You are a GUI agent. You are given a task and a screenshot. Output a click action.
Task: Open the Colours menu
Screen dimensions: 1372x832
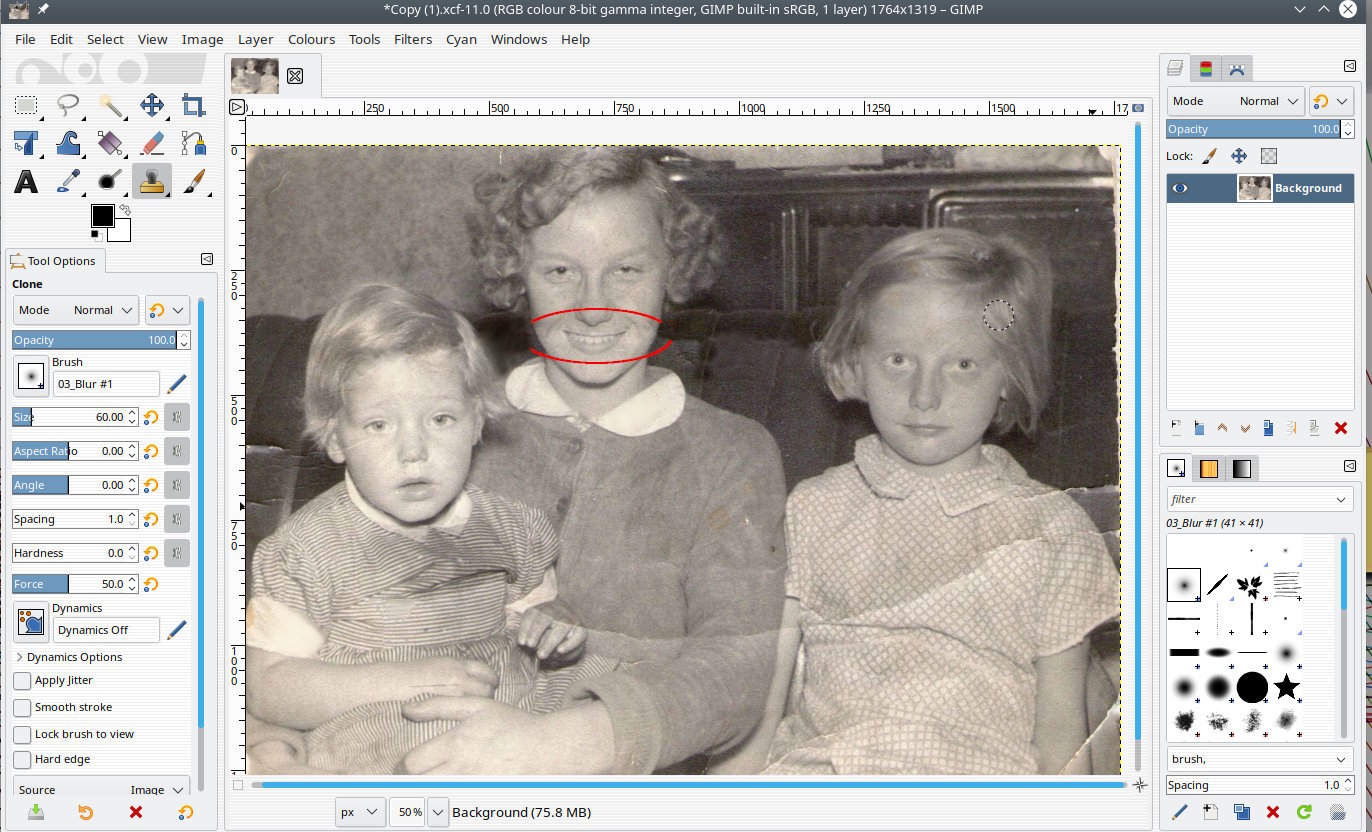point(311,39)
